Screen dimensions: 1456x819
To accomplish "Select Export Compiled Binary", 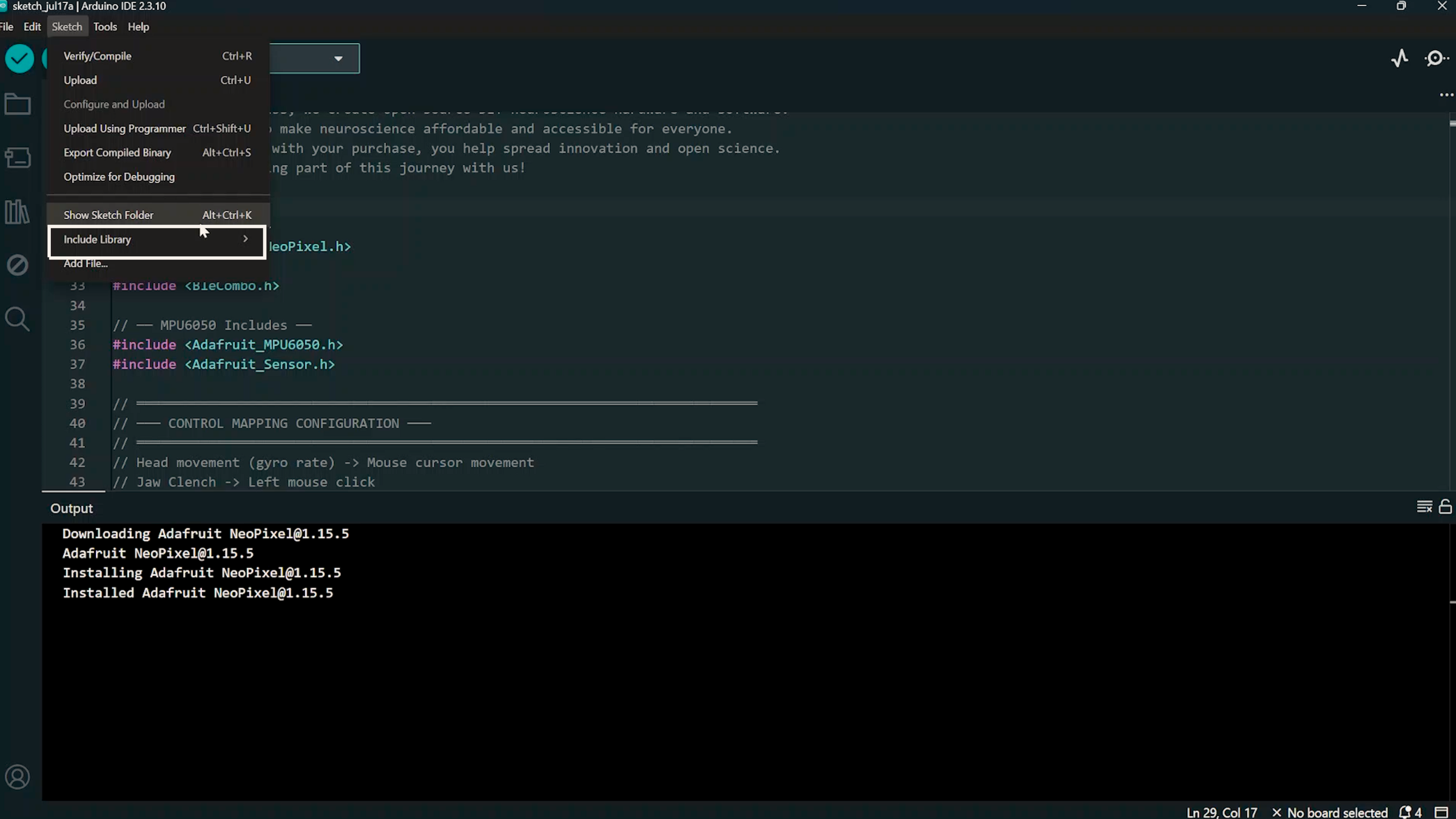I will 158,153.
